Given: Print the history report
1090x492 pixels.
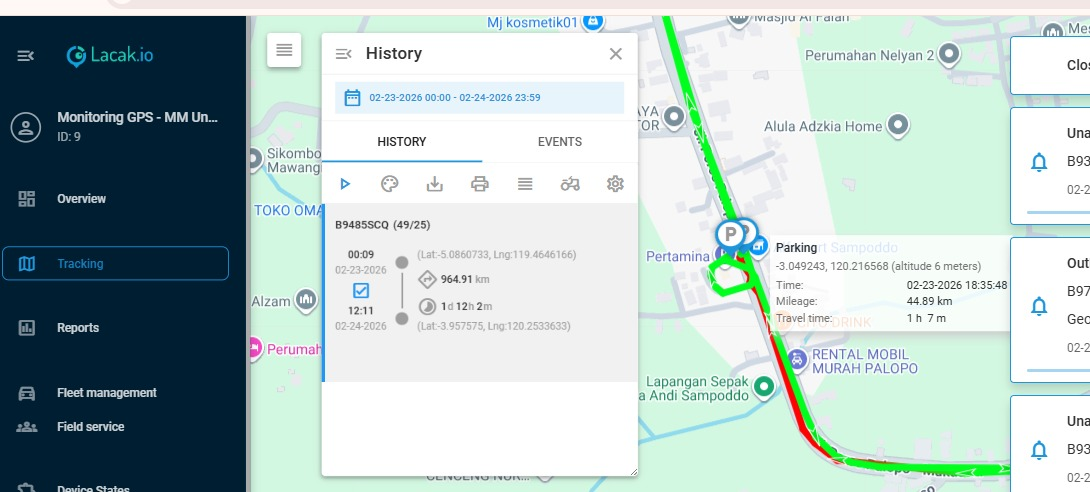Looking at the screenshot, I should [480, 183].
